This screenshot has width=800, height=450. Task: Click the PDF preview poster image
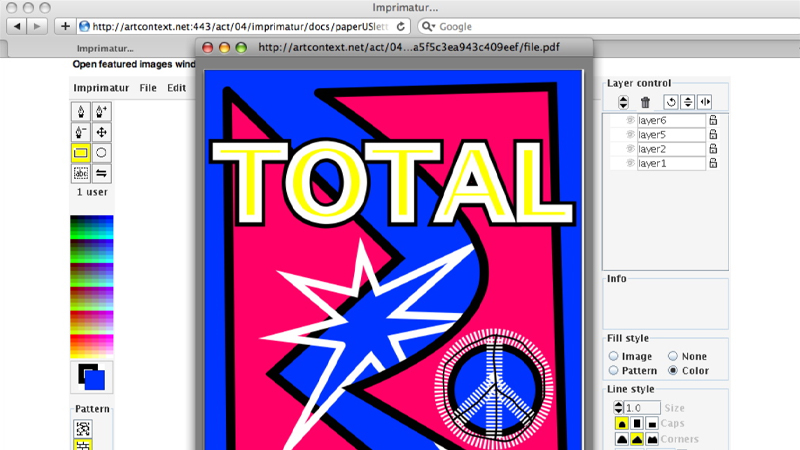point(393,260)
